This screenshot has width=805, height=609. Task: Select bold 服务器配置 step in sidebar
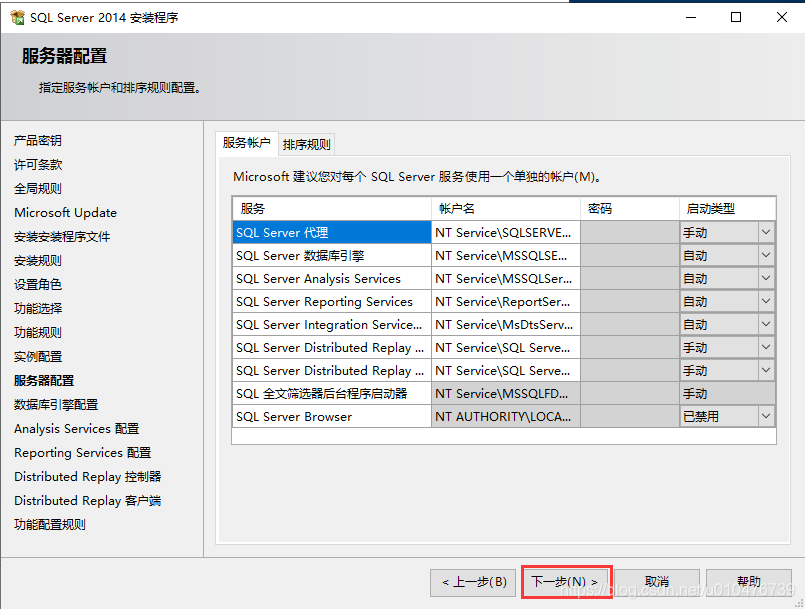pyautogui.click(x=44, y=380)
